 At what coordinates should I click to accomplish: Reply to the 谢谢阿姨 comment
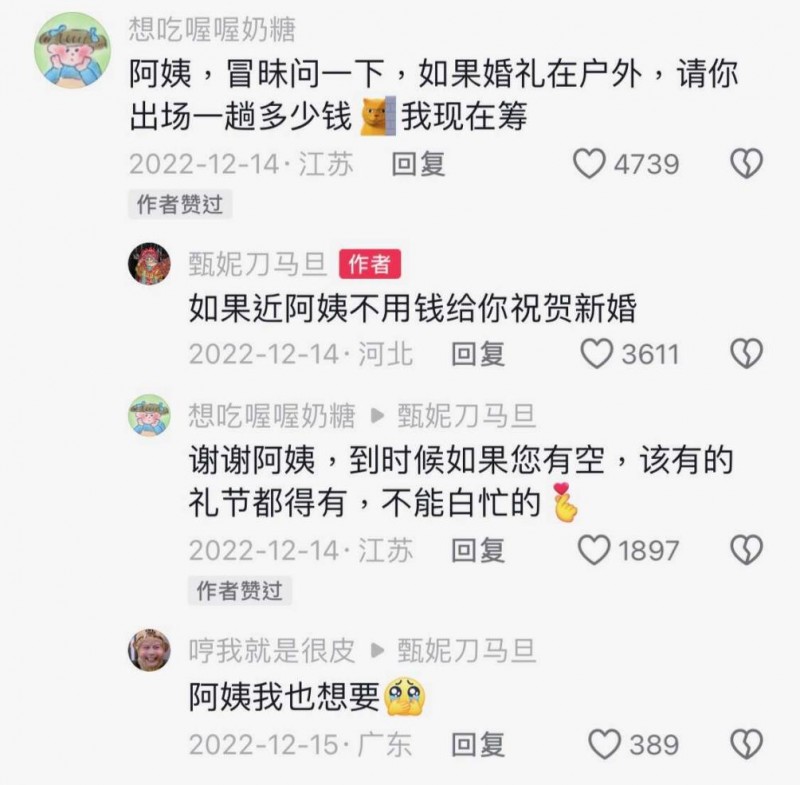point(478,550)
